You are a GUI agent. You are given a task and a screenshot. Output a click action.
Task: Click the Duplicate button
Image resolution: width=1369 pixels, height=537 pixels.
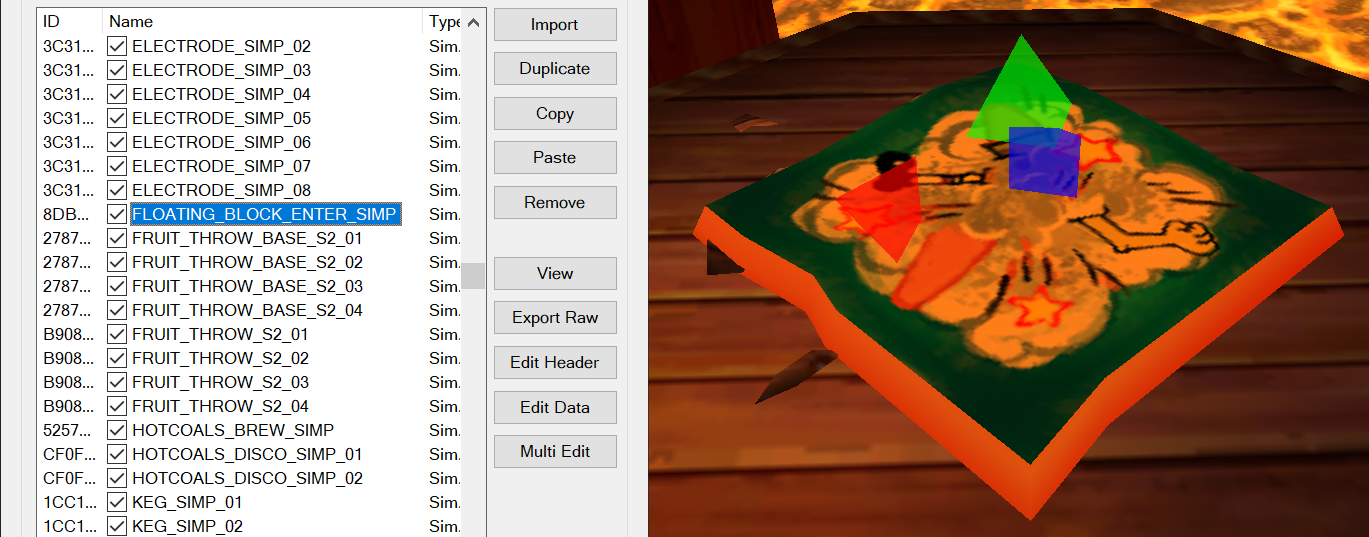coord(555,69)
